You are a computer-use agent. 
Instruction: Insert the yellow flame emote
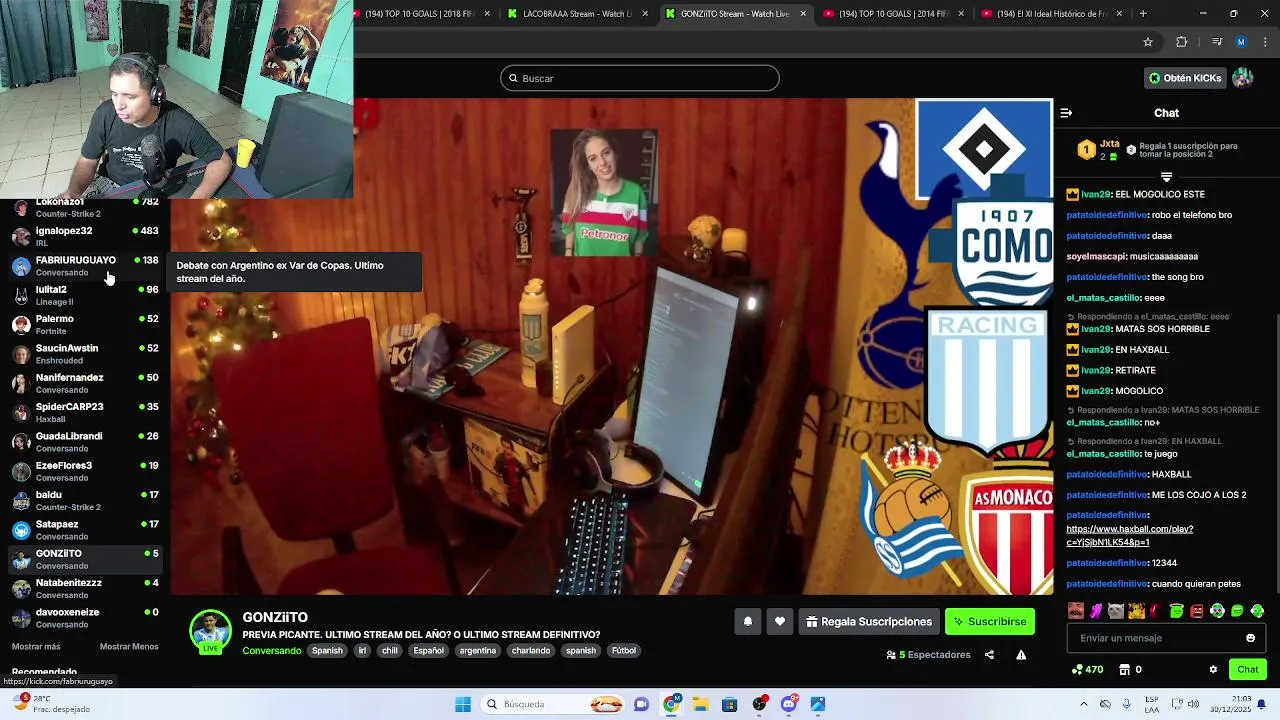[x=1136, y=611]
